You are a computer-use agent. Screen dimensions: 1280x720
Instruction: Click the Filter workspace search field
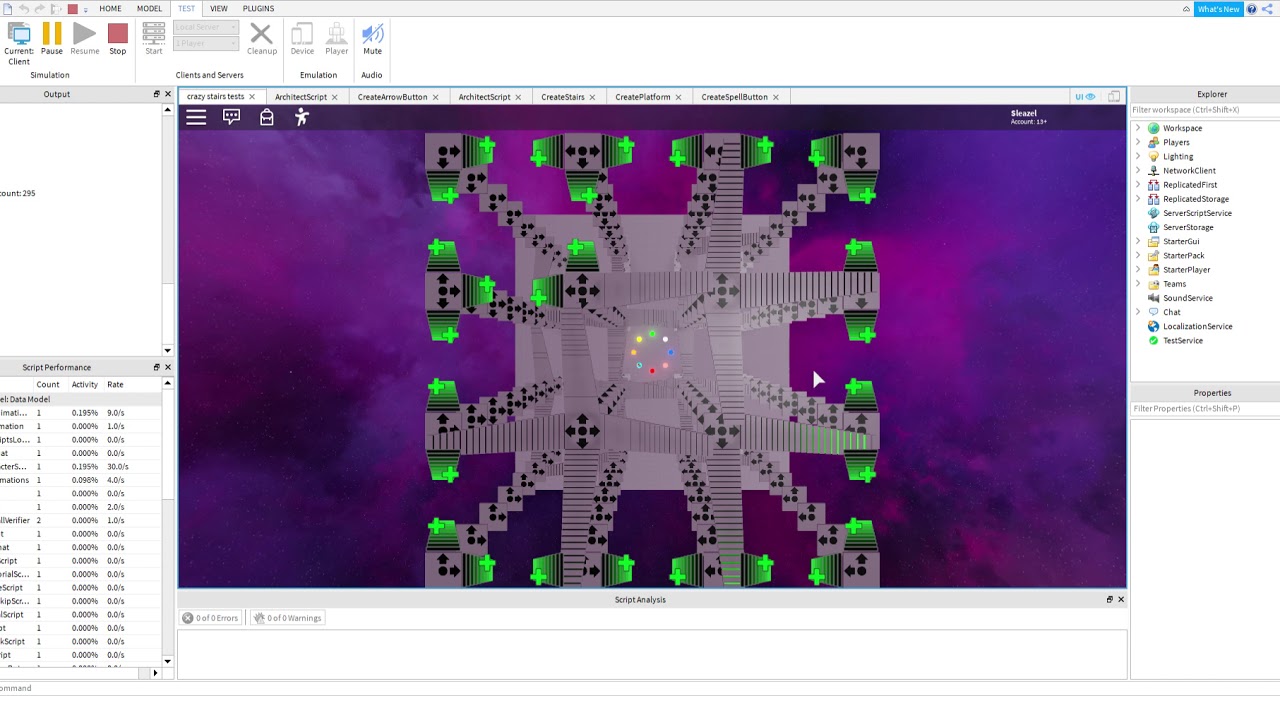pyautogui.click(x=1205, y=110)
